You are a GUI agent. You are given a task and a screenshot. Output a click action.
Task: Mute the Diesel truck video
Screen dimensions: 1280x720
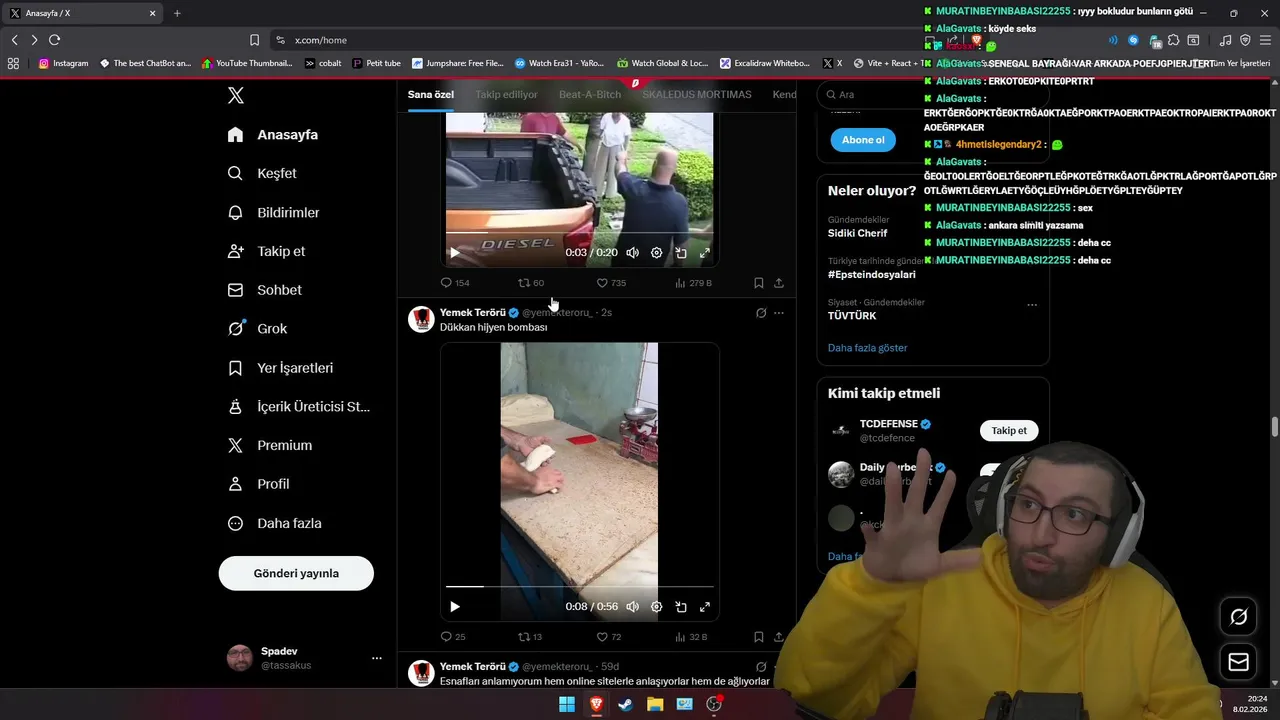[x=632, y=253]
